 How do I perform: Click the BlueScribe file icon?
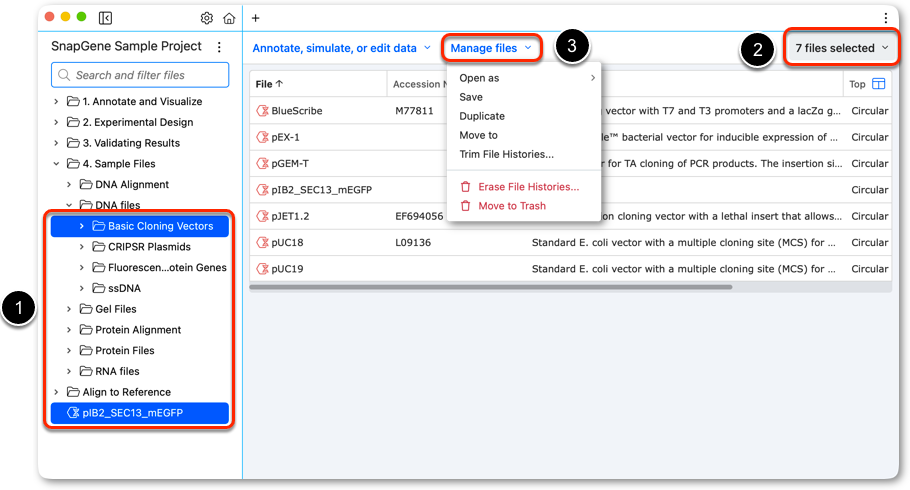[x=262, y=110]
